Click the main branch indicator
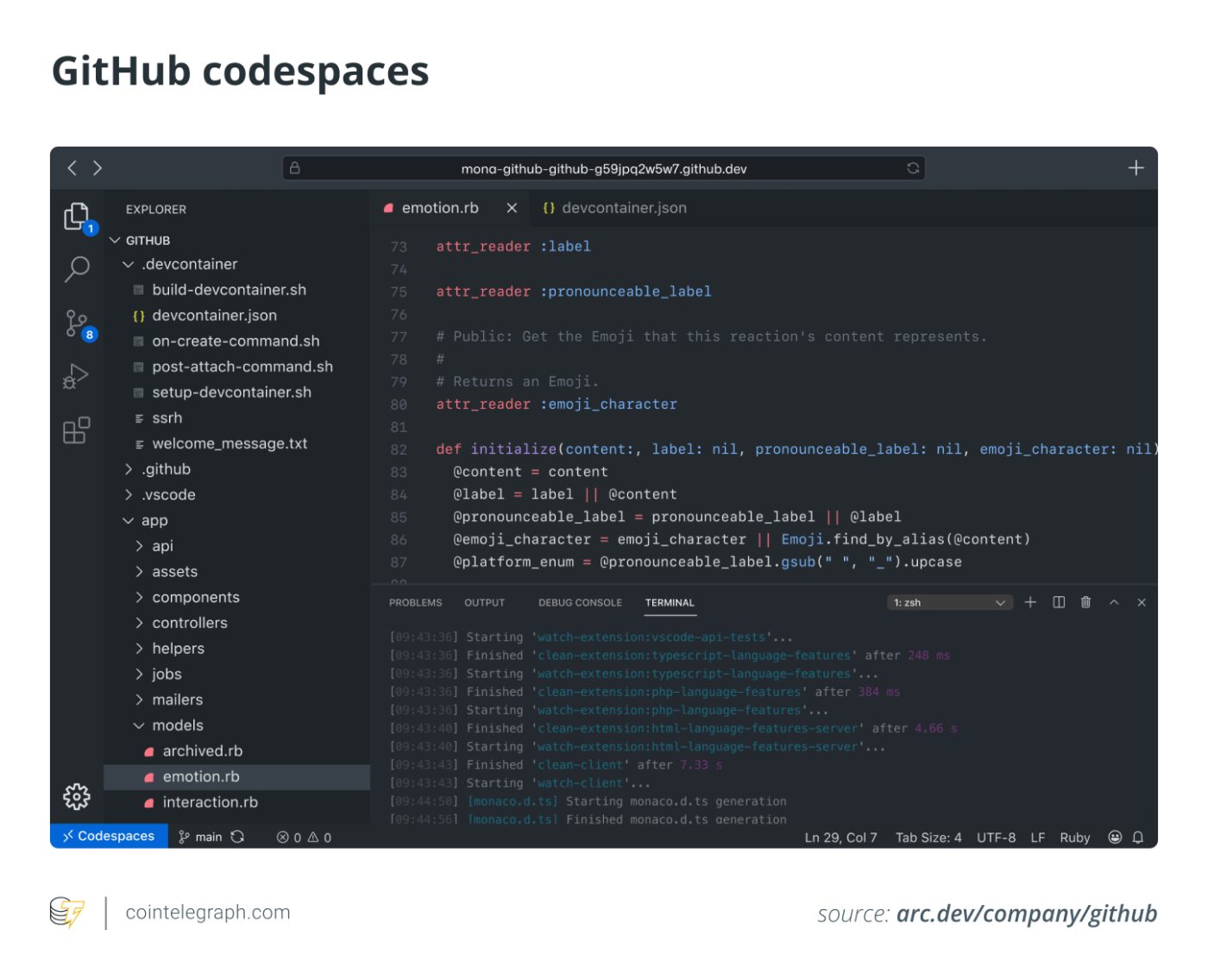 [200, 837]
